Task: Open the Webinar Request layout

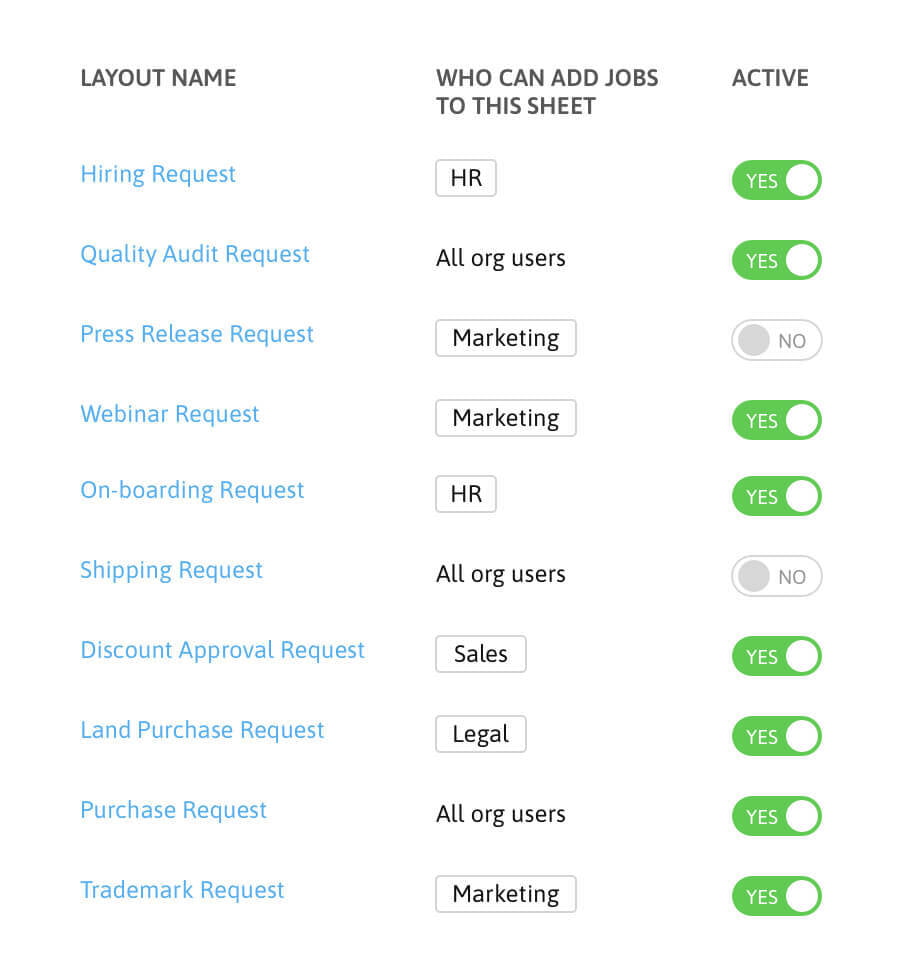Action: coord(170,415)
